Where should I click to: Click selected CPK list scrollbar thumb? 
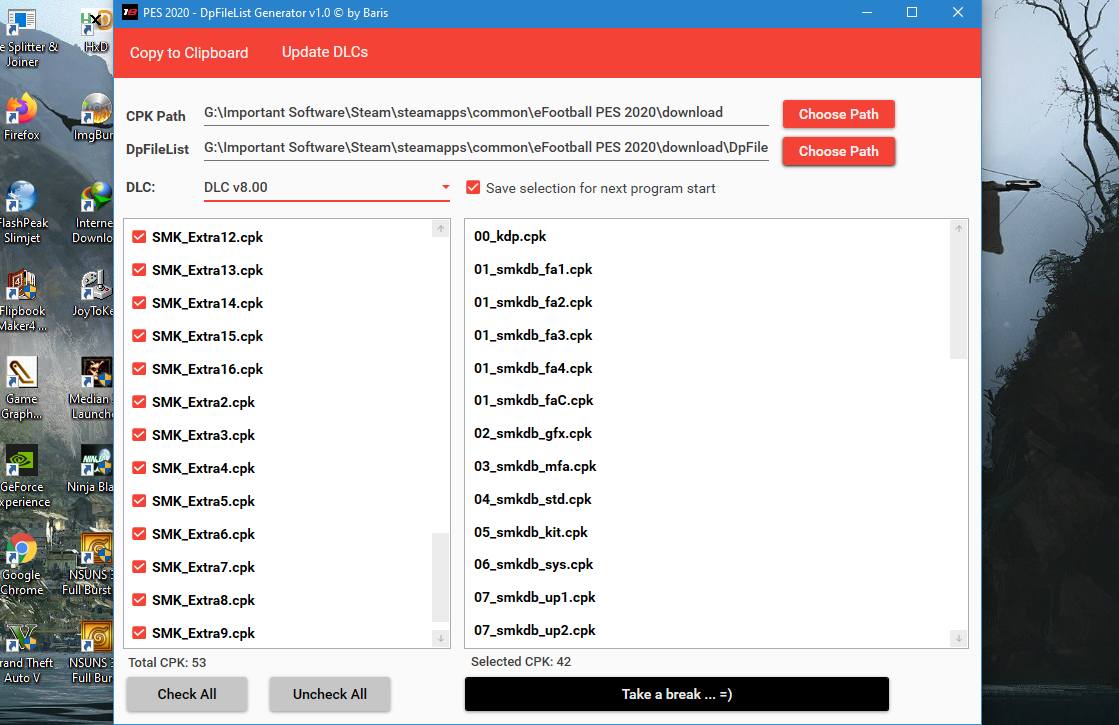[x=958, y=298]
